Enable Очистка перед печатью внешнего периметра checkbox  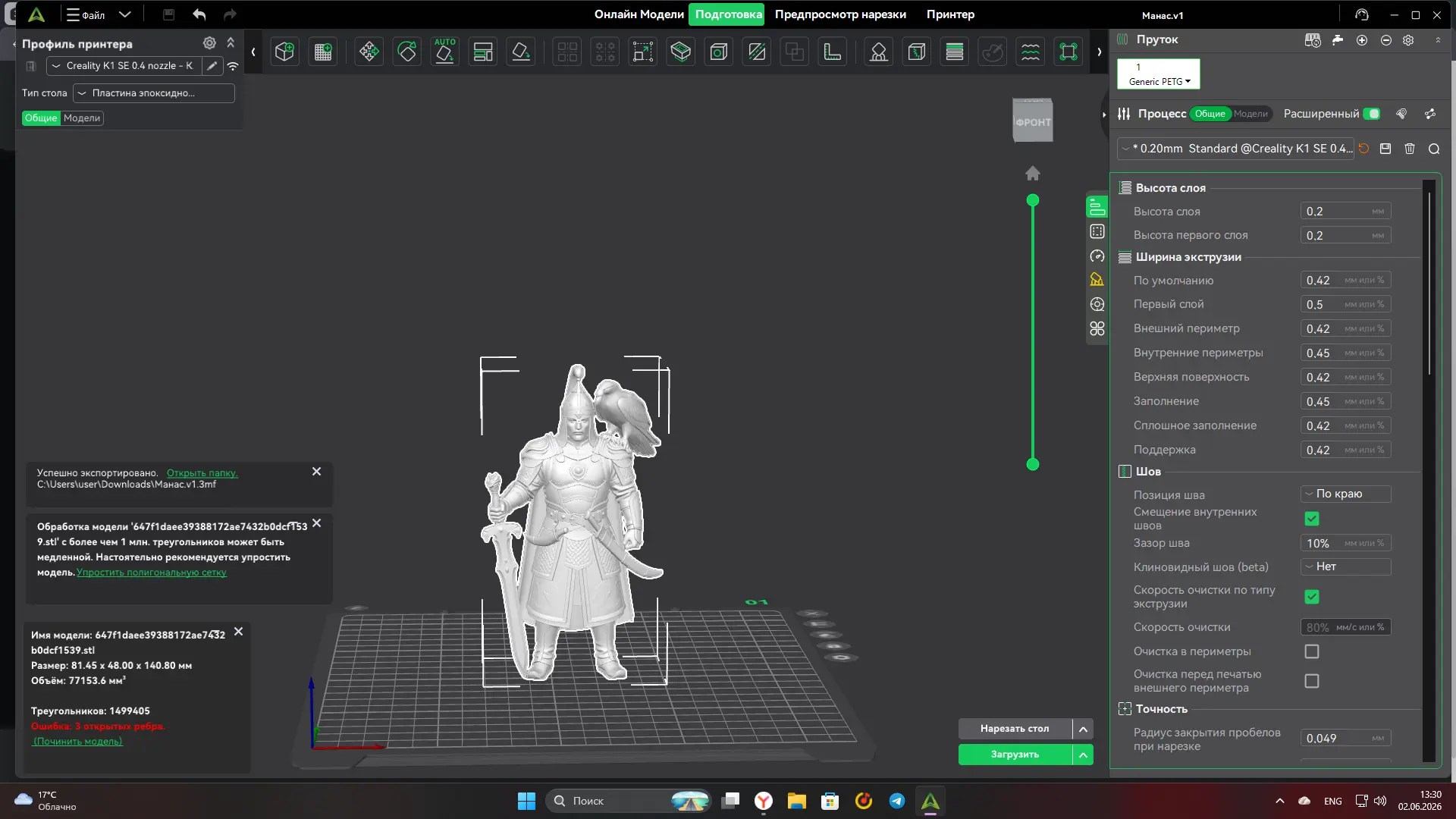pos(1312,681)
